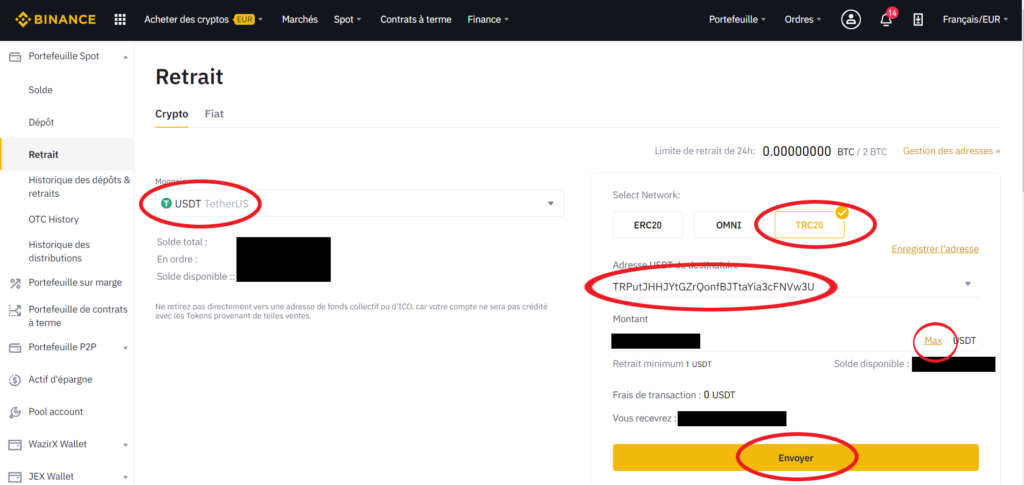Click the JEX Wallet icon
The image size is (1024, 485).
click(14, 477)
